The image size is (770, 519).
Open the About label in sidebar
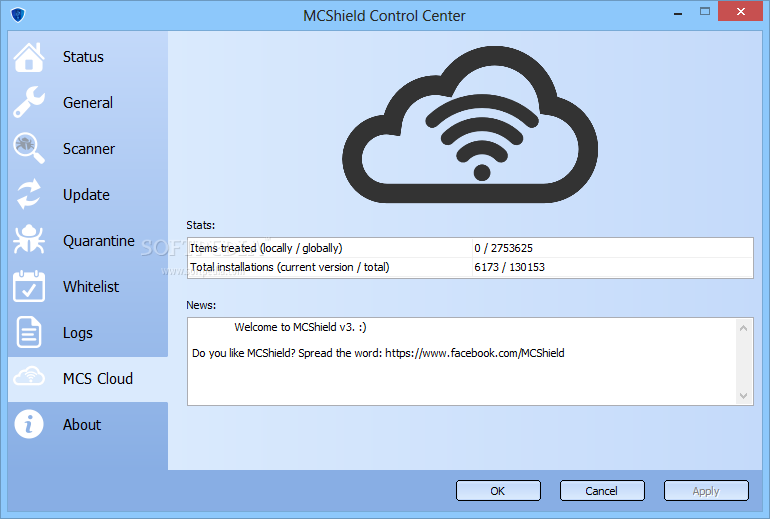[82, 425]
